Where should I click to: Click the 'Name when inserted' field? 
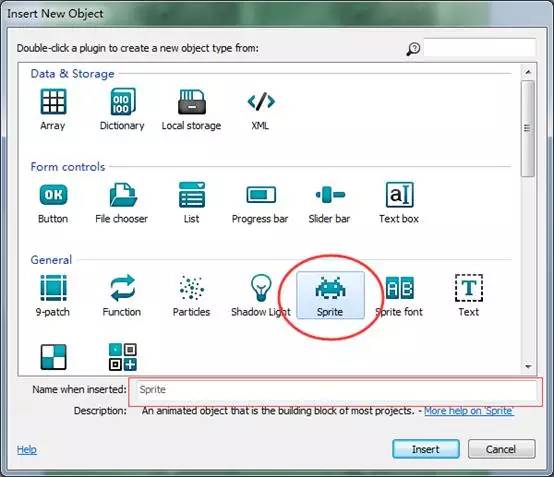coord(335,390)
